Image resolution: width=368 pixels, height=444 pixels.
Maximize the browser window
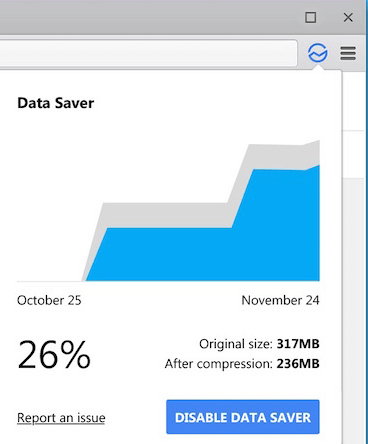pyautogui.click(x=311, y=17)
